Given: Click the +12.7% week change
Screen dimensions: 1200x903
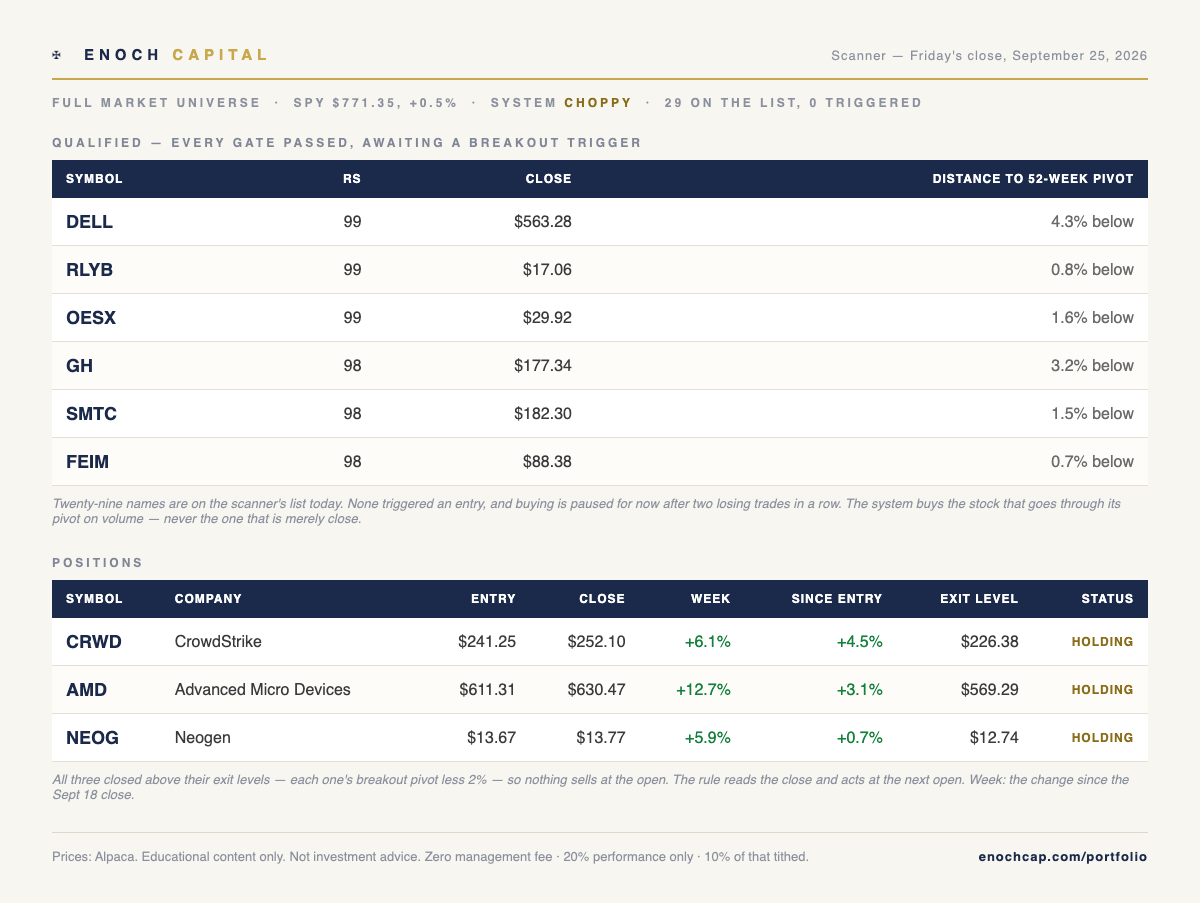Looking at the screenshot, I should [x=704, y=690].
